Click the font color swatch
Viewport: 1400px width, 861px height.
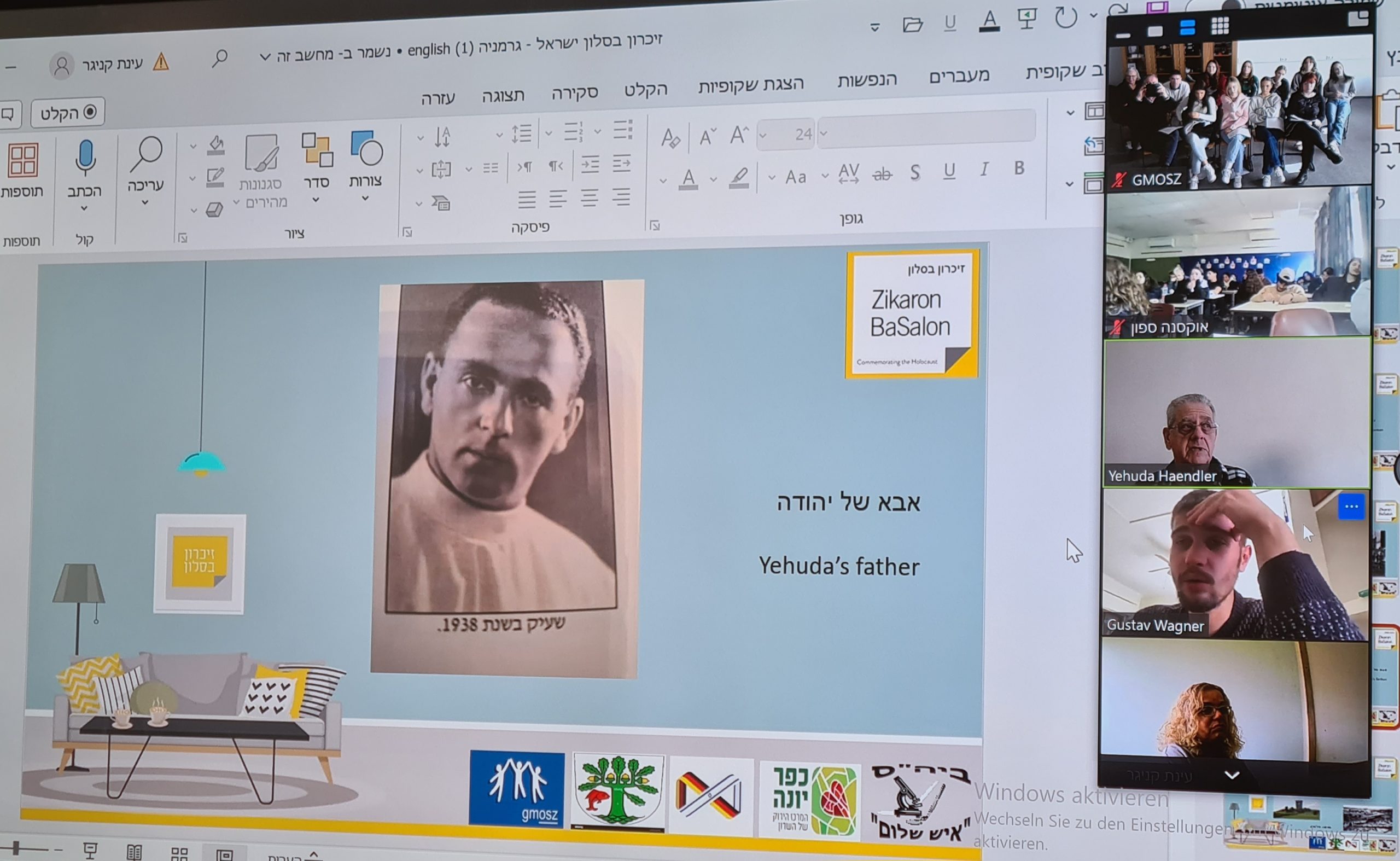[688, 179]
